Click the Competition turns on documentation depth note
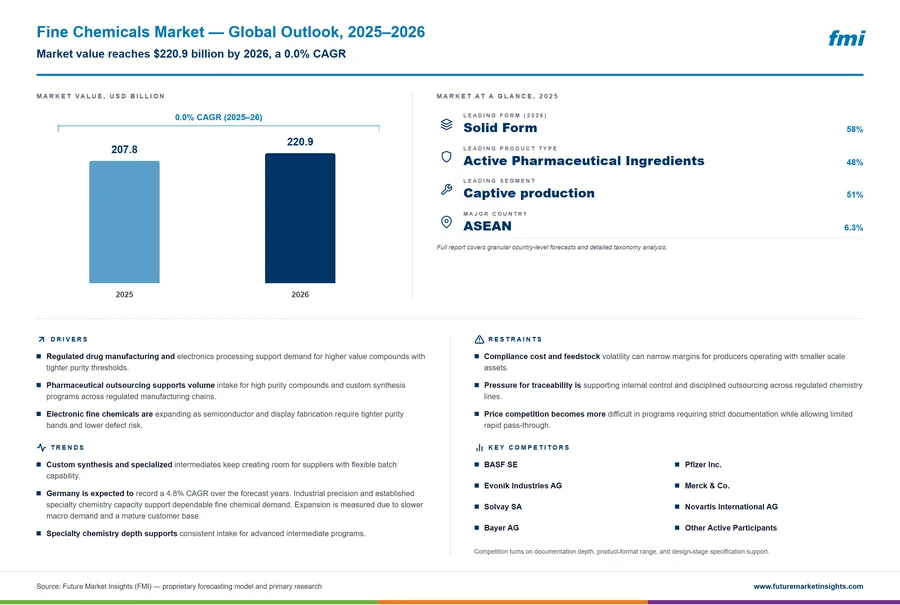 pyautogui.click(x=622, y=552)
